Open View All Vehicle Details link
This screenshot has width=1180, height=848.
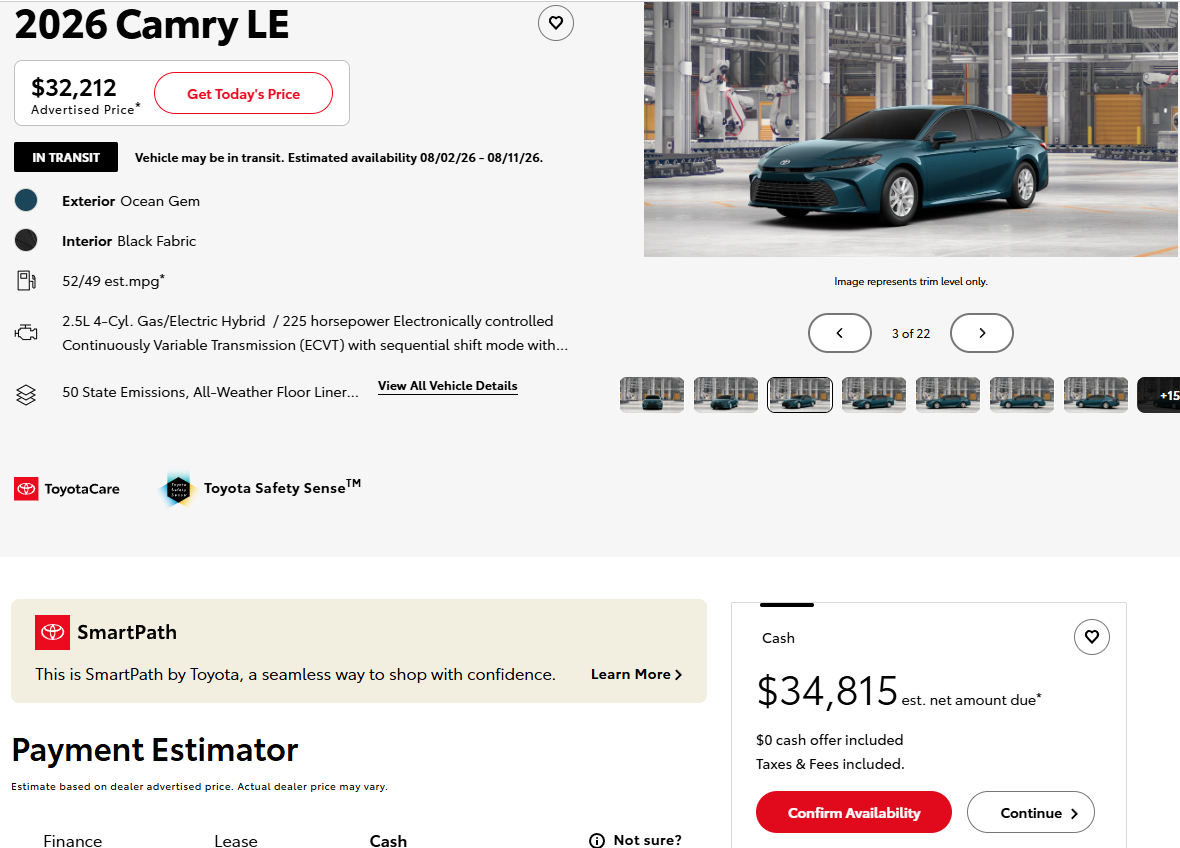tap(448, 386)
